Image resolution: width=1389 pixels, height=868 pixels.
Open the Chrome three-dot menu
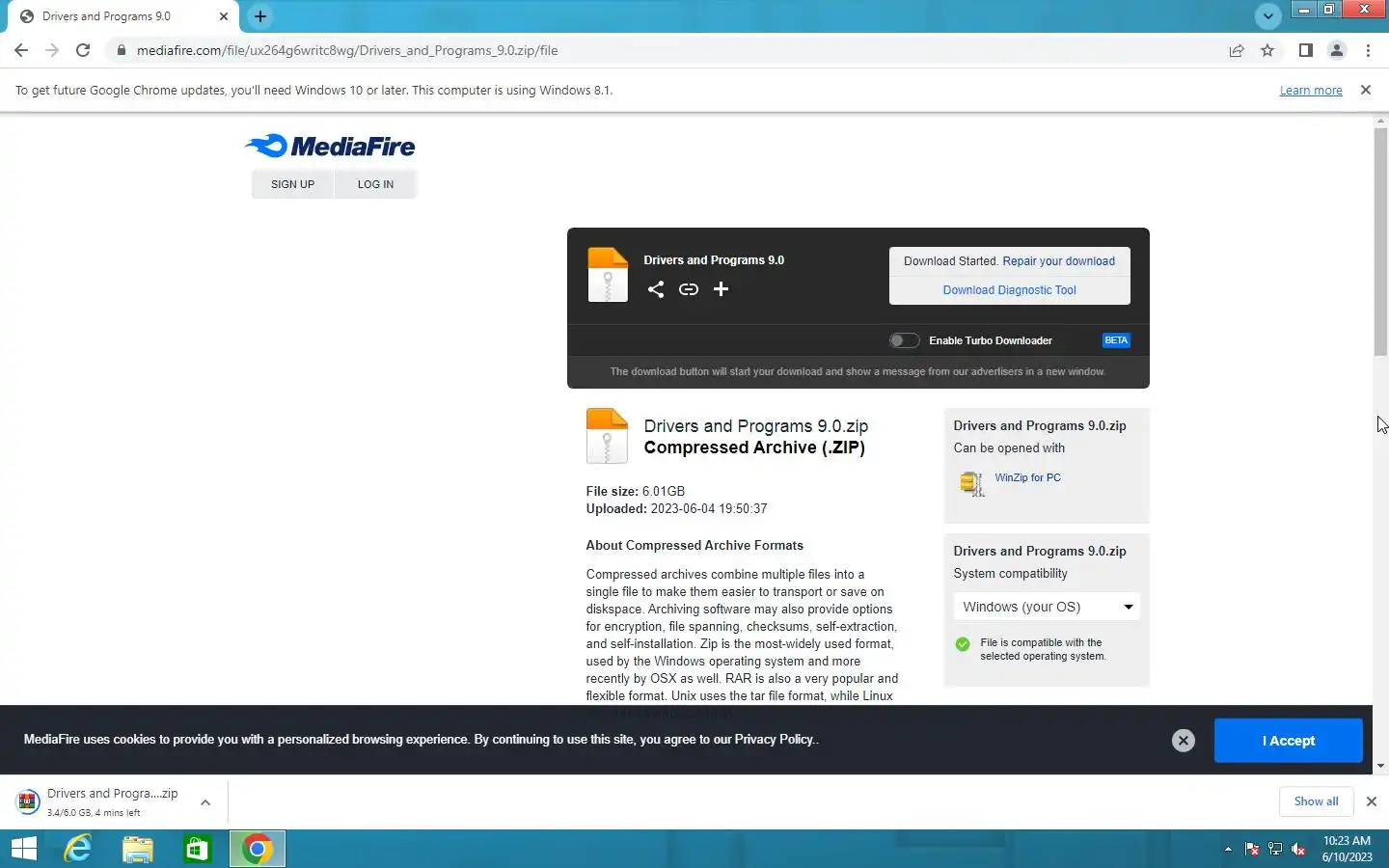(1368, 50)
